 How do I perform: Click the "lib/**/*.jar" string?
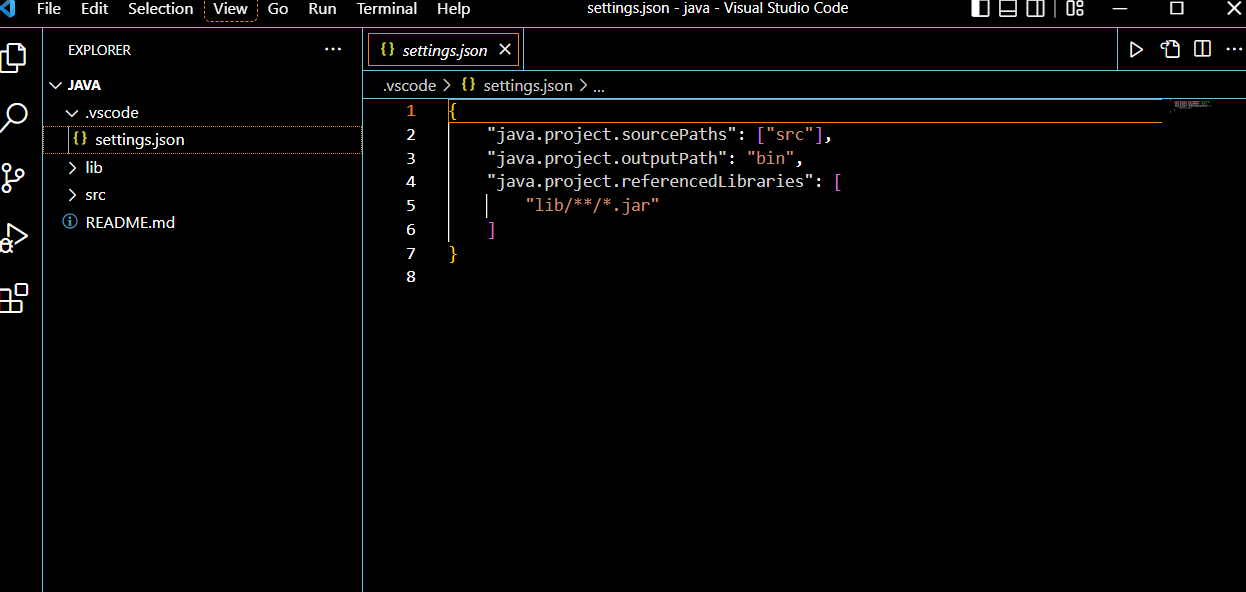click(592, 205)
